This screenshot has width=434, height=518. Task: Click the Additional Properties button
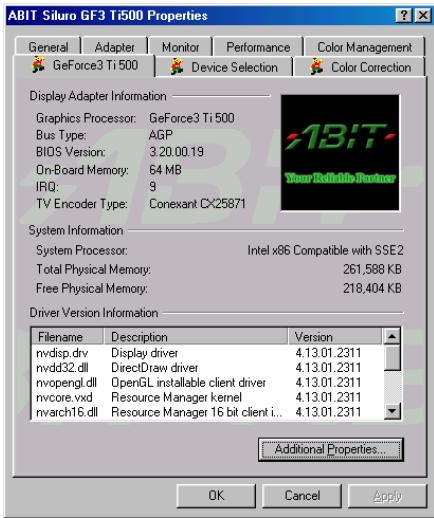(331, 449)
